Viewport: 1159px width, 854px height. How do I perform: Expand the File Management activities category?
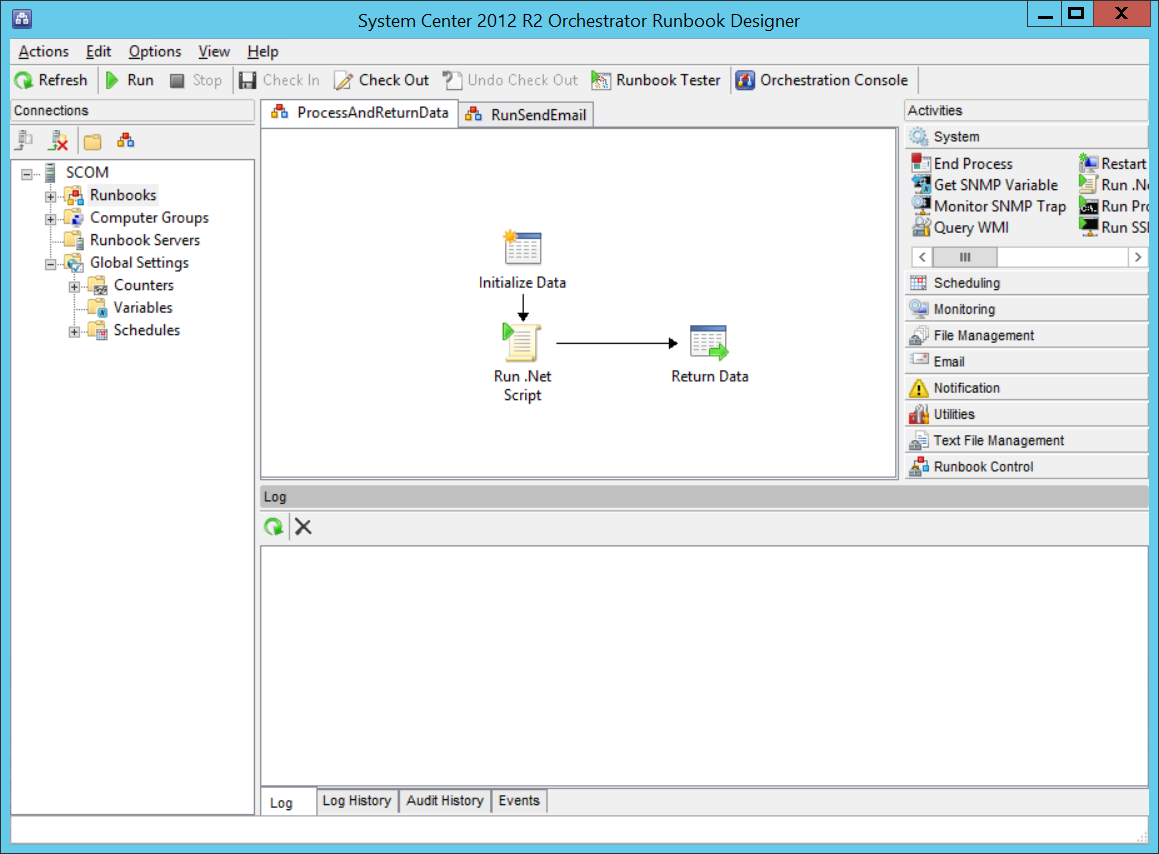1026,336
